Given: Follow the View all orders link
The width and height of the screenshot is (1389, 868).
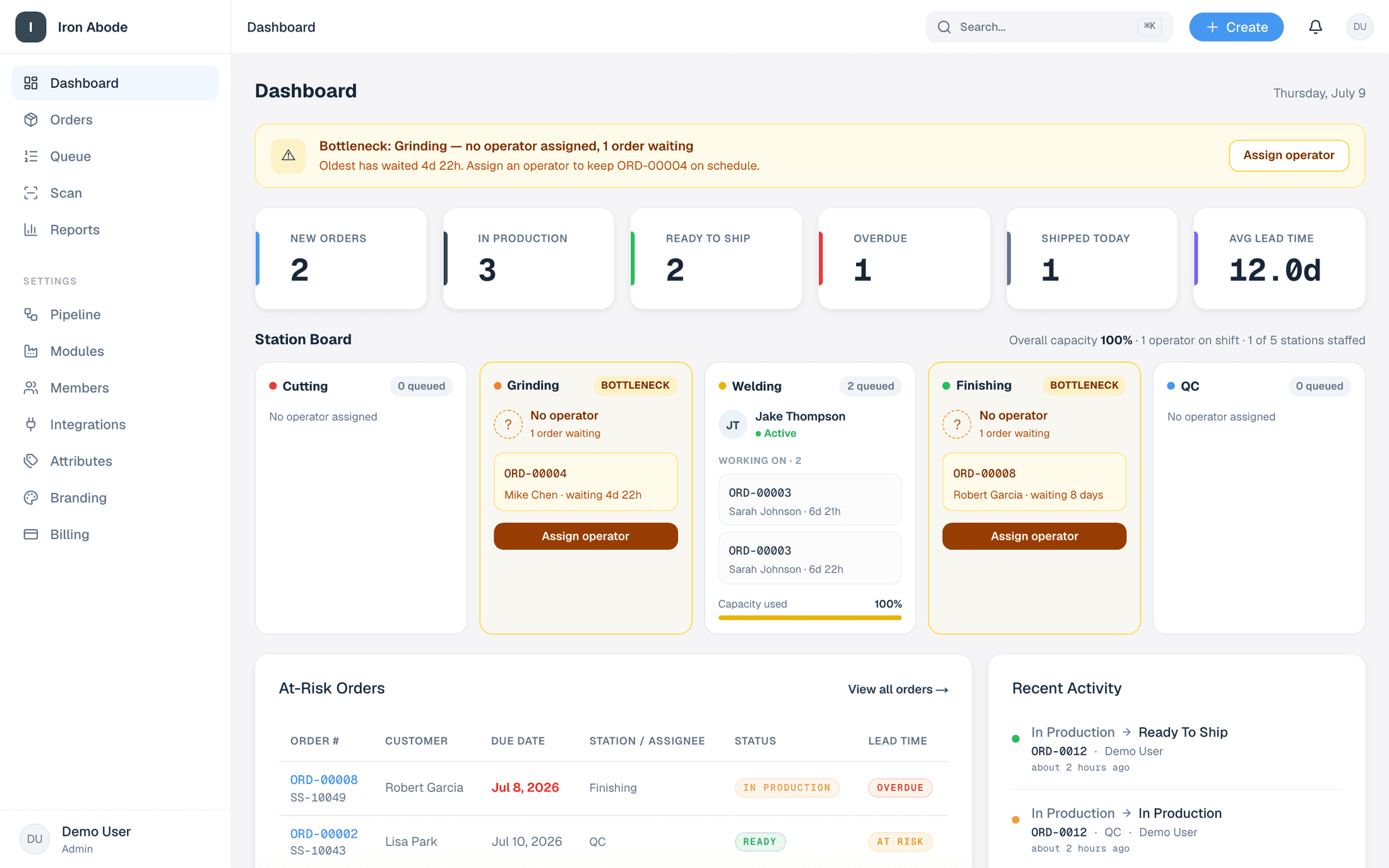Looking at the screenshot, I should coord(898,689).
